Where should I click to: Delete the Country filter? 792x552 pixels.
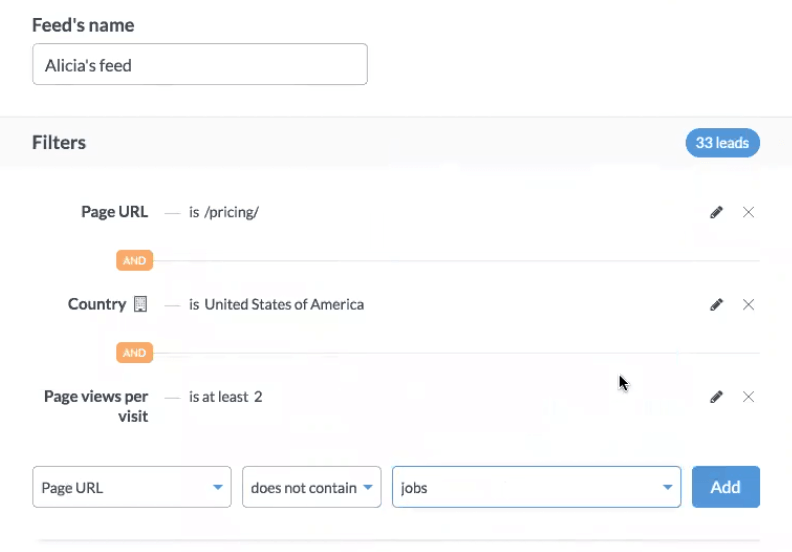[x=748, y=305]
